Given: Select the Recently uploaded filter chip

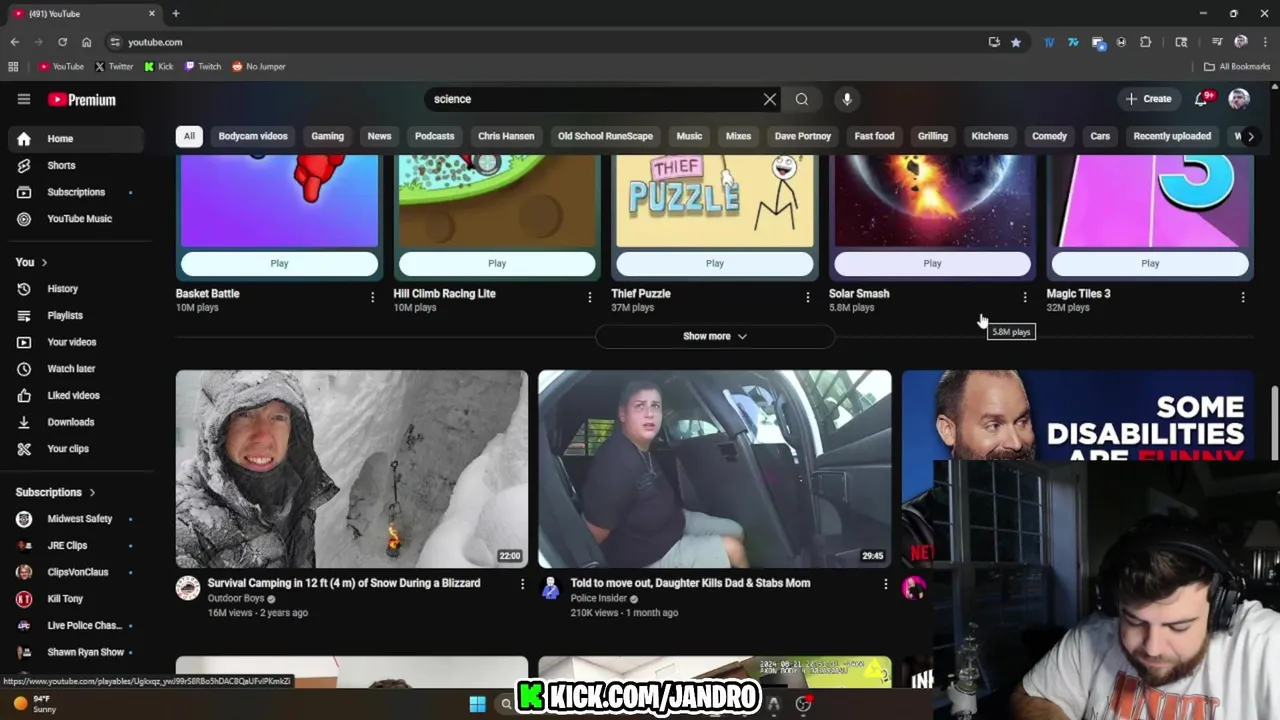Looking at the screenshot, I should [1172, 136].
